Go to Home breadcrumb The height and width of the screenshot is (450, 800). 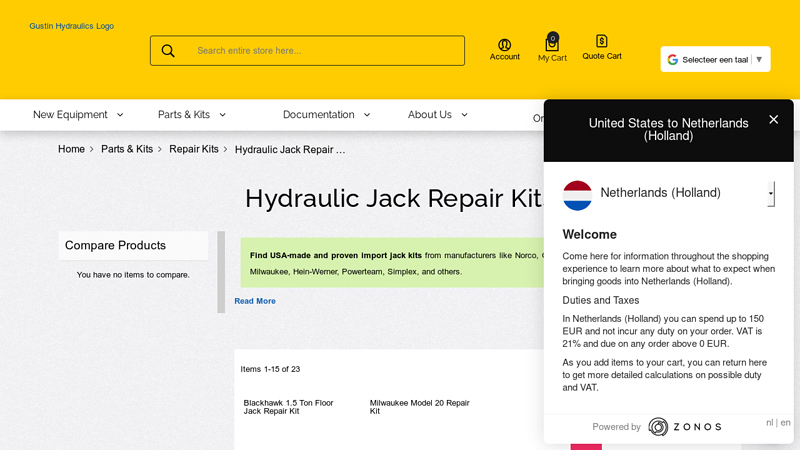(x=71, y=149)
